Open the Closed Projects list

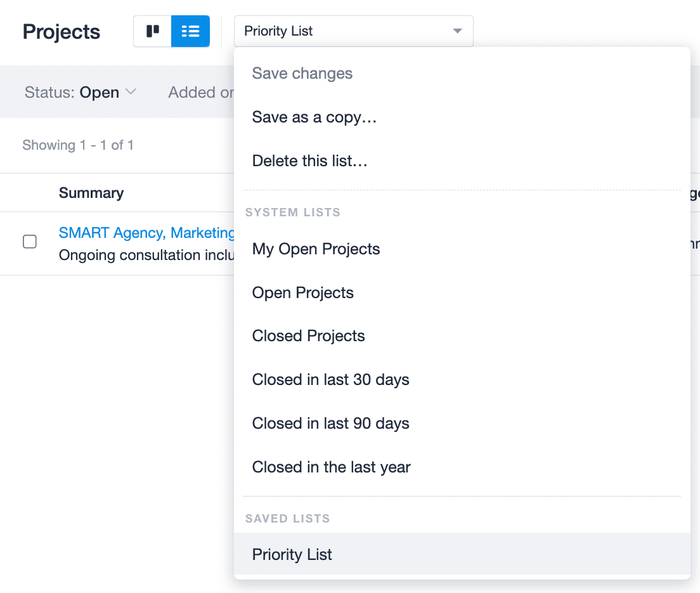tap(308, 336)
